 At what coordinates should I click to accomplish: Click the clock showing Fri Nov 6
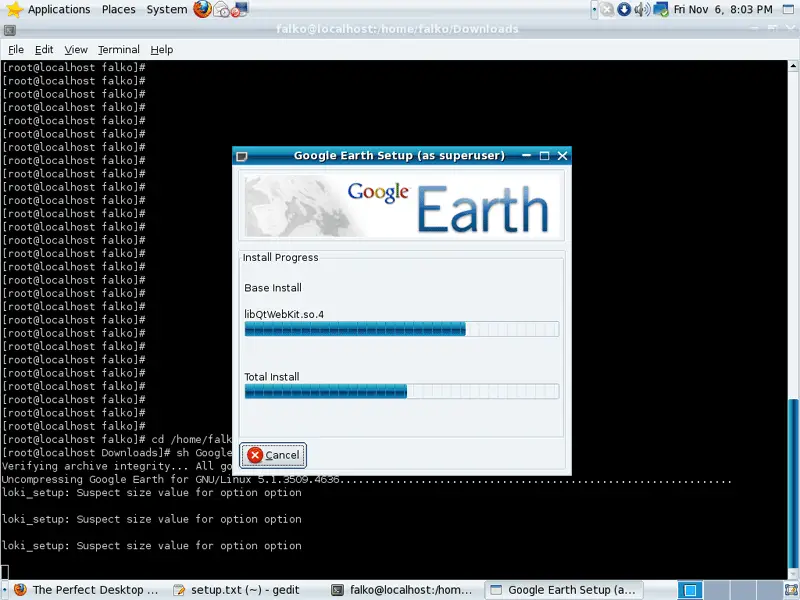coord(723,9)
